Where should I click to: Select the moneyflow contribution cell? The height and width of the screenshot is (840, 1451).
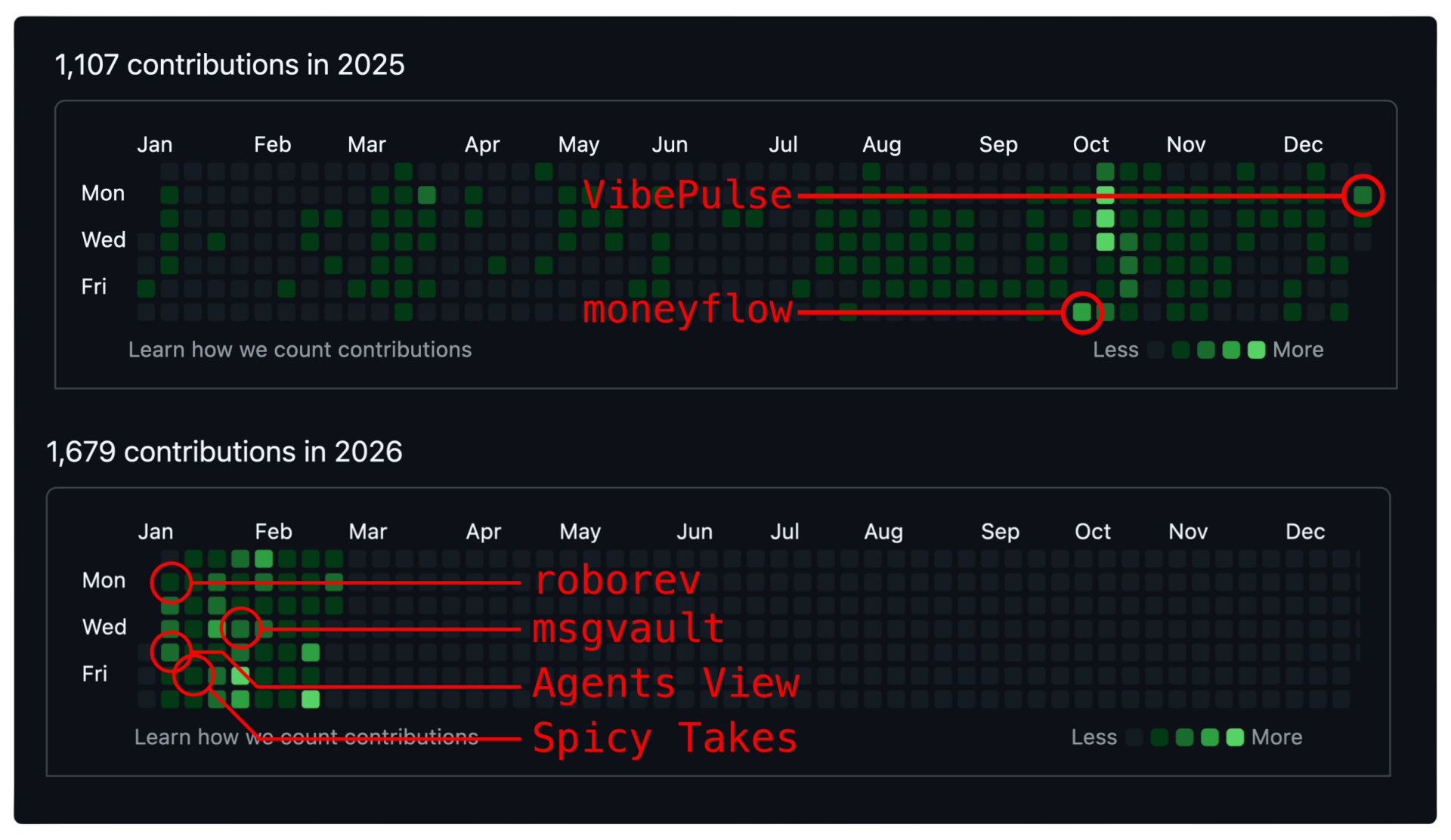(x=1081, y=312)
